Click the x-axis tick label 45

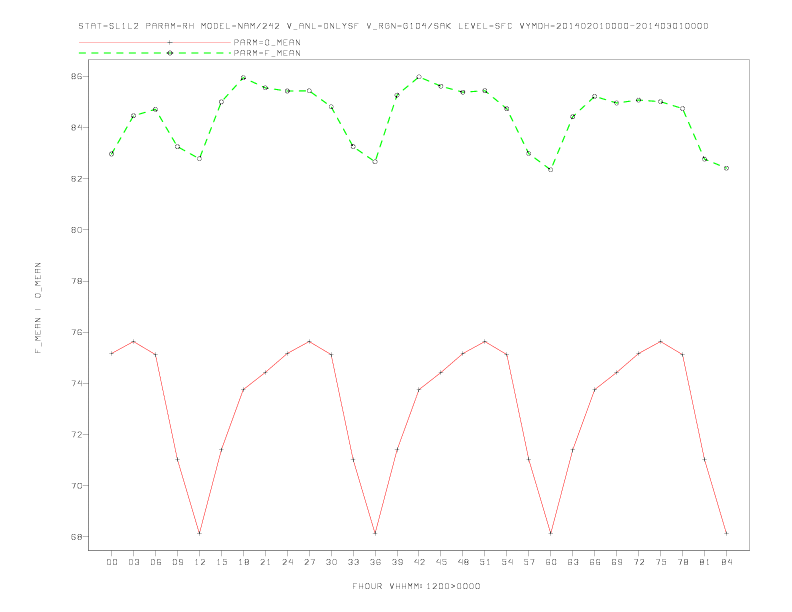tap(441, 562)
